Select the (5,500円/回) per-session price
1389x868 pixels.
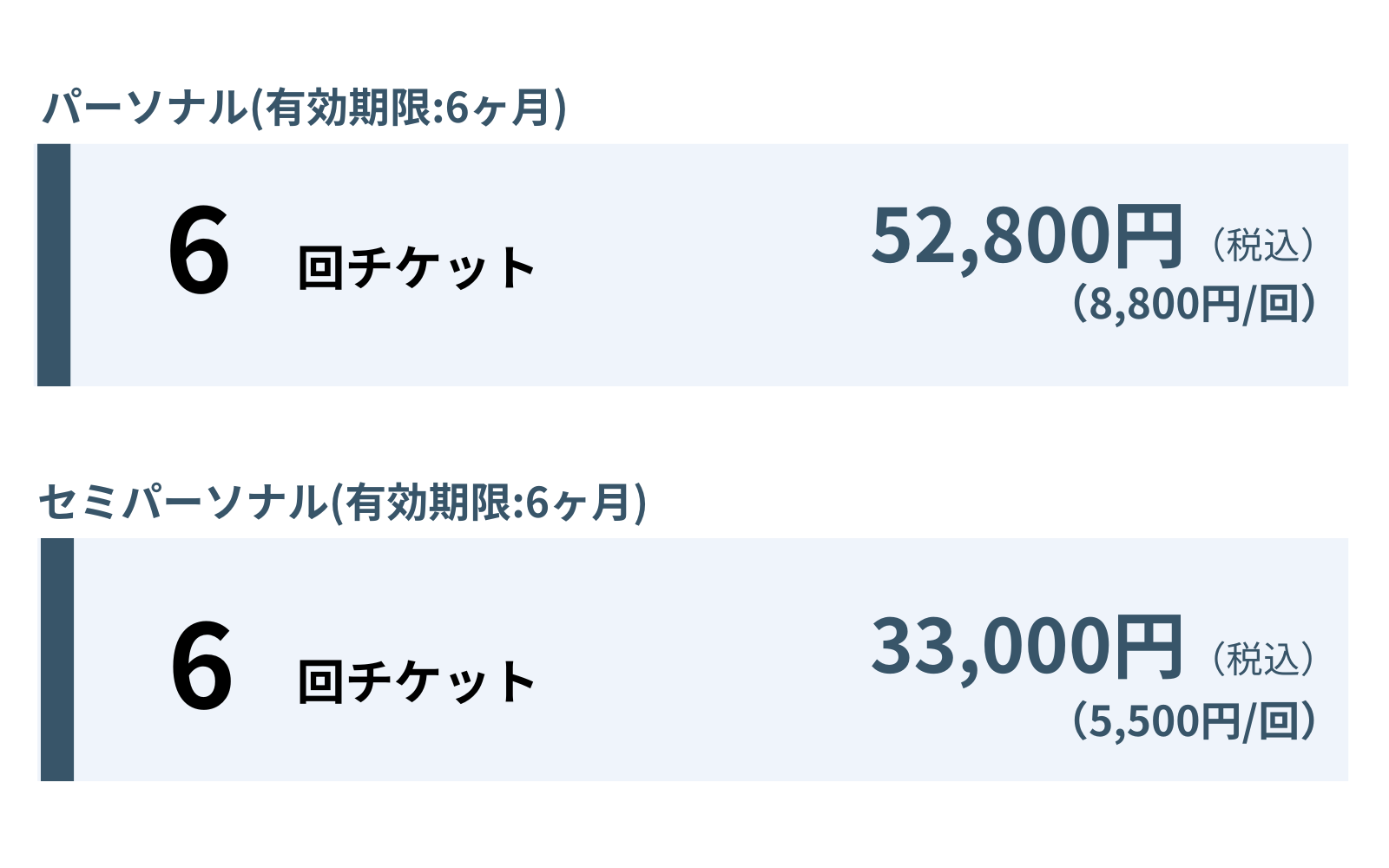[1194, 721]
